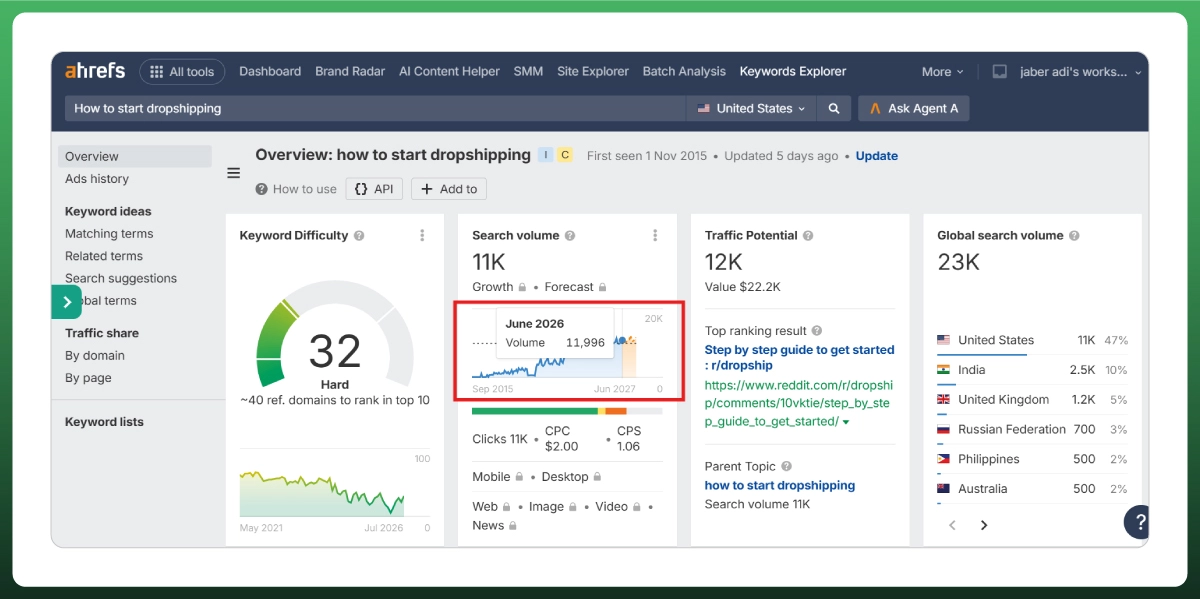The height and width of the screenshot is (599, 1200).
Task: Expand the More dropdown
Action: (942, 72)
